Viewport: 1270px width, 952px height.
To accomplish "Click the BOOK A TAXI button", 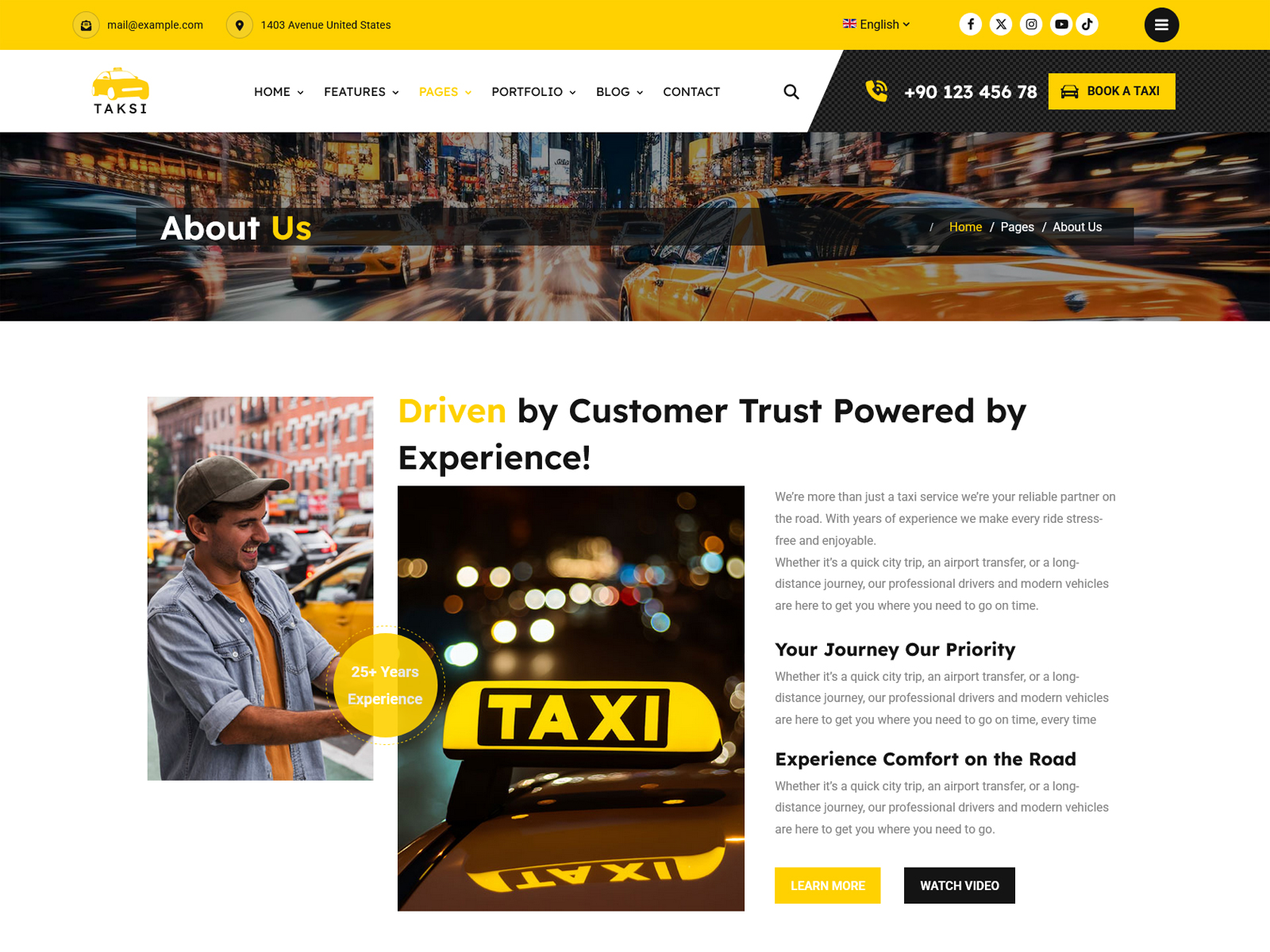I will (1111, 91).
